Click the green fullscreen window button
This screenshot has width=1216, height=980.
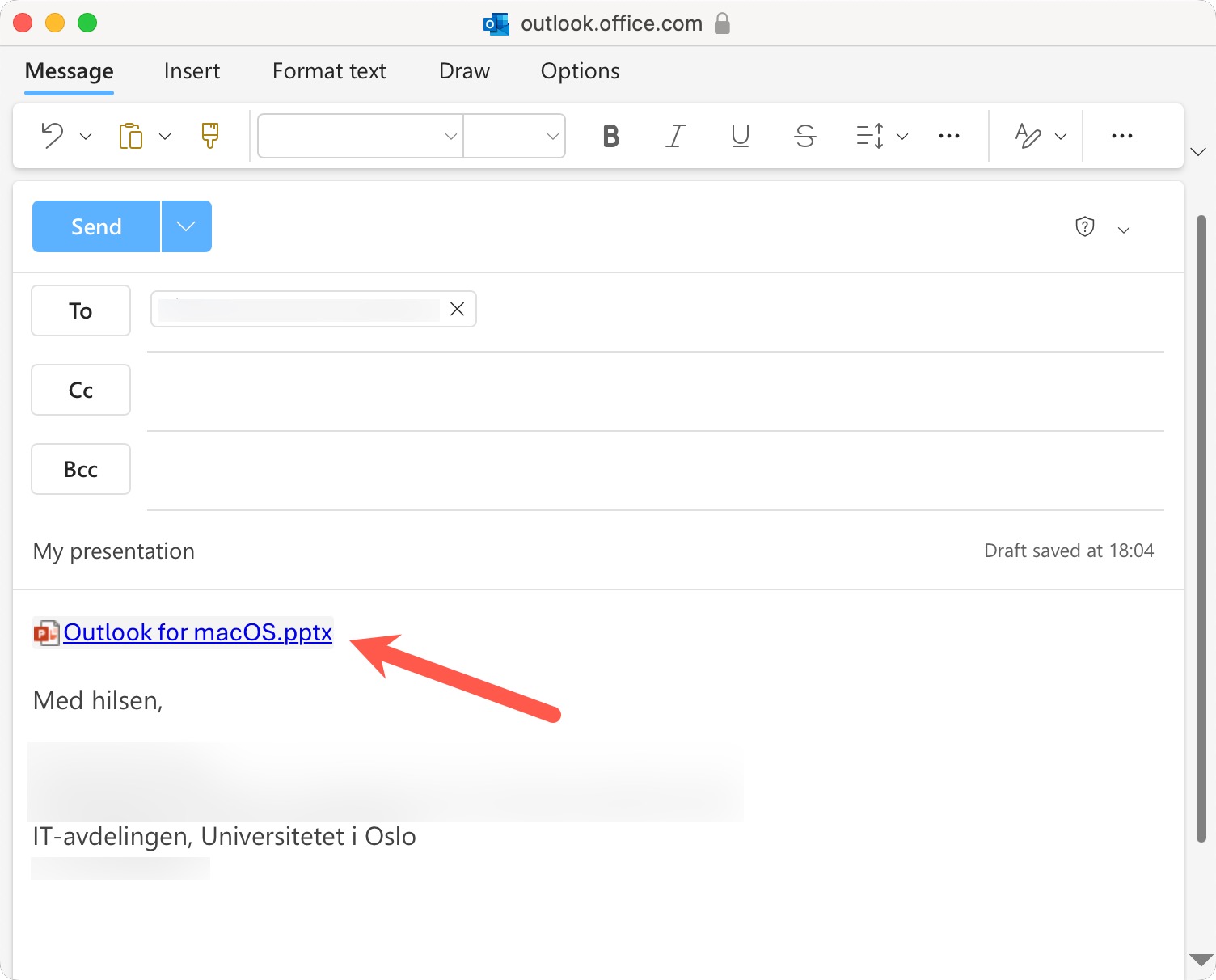87,23
